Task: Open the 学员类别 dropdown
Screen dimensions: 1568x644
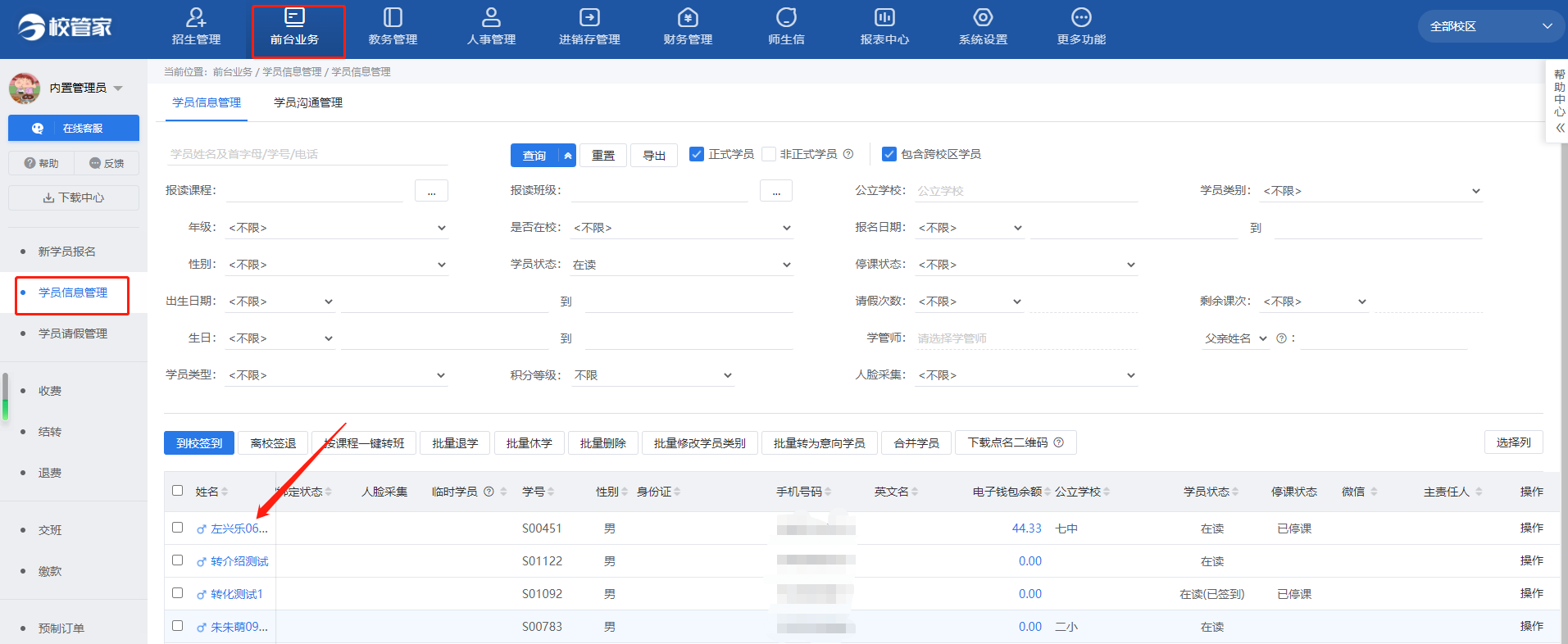Action: (x=1371, y=191)
